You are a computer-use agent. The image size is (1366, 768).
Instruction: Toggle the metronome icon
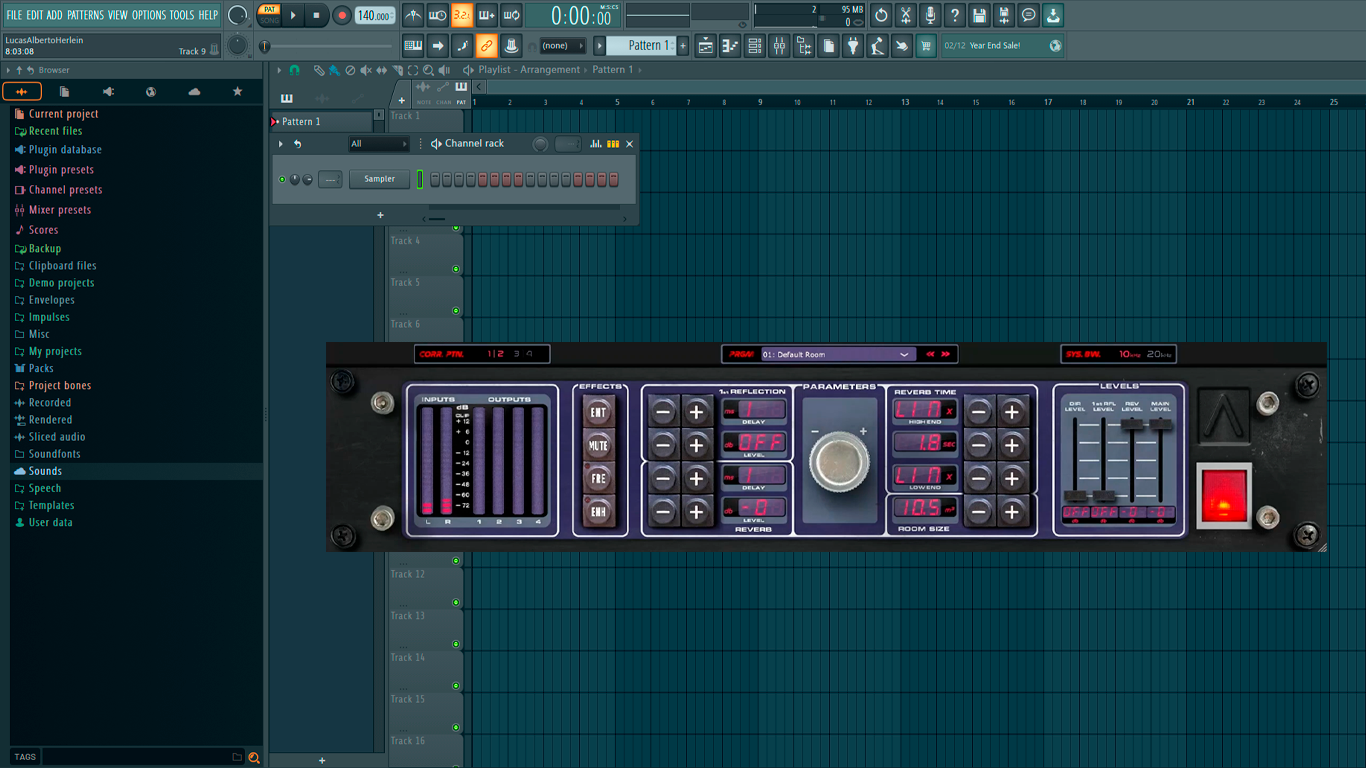click(413, 15)
